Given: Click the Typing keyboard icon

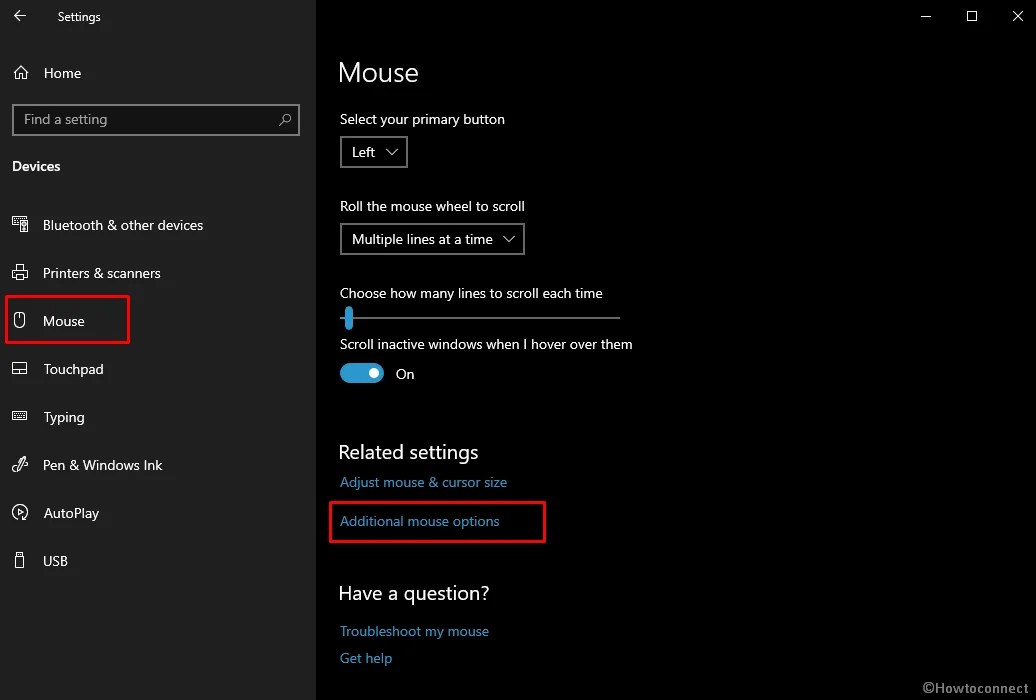Looking at the screenshot, I should coord(20,417).
